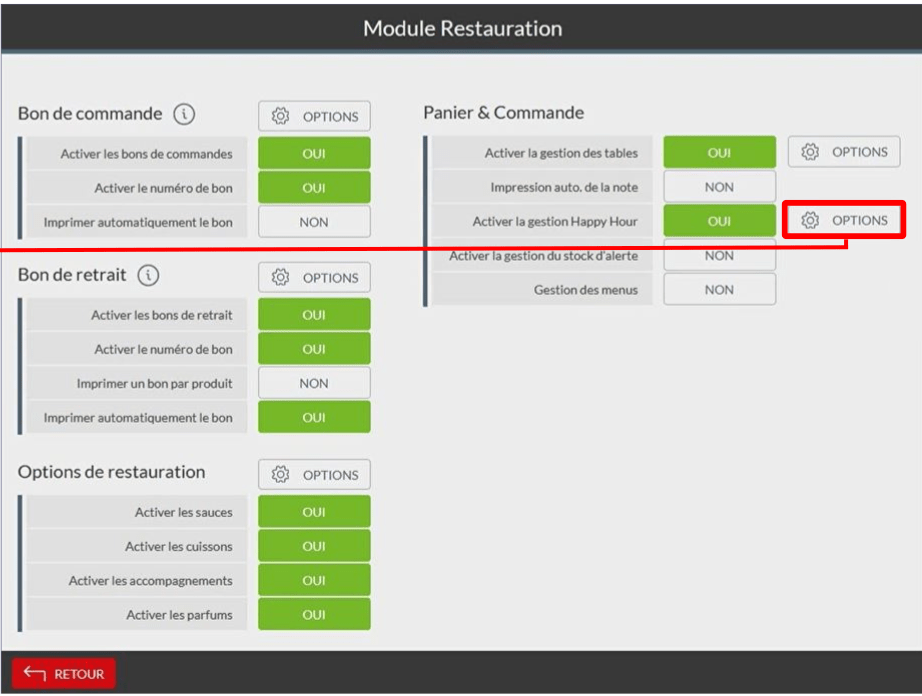Click the 'Activer la gestion Happy Hour' label
The width and height of the screenshot is (922, 696).
point(554,221)
